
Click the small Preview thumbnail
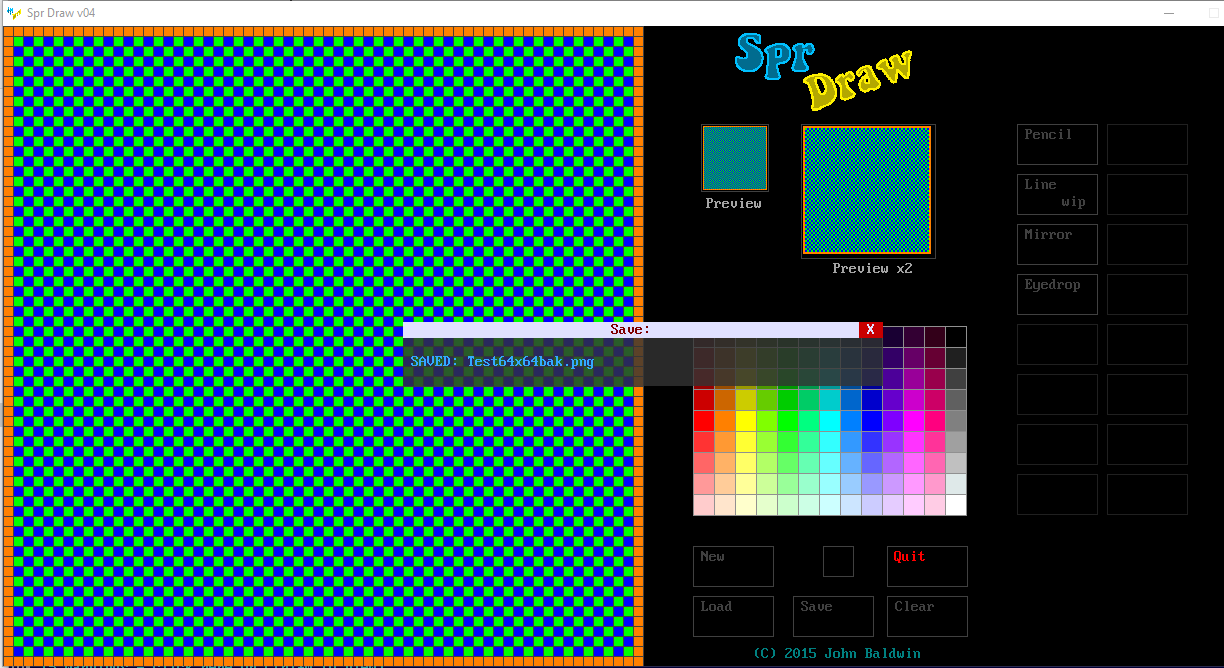click(x=734, y=158)
